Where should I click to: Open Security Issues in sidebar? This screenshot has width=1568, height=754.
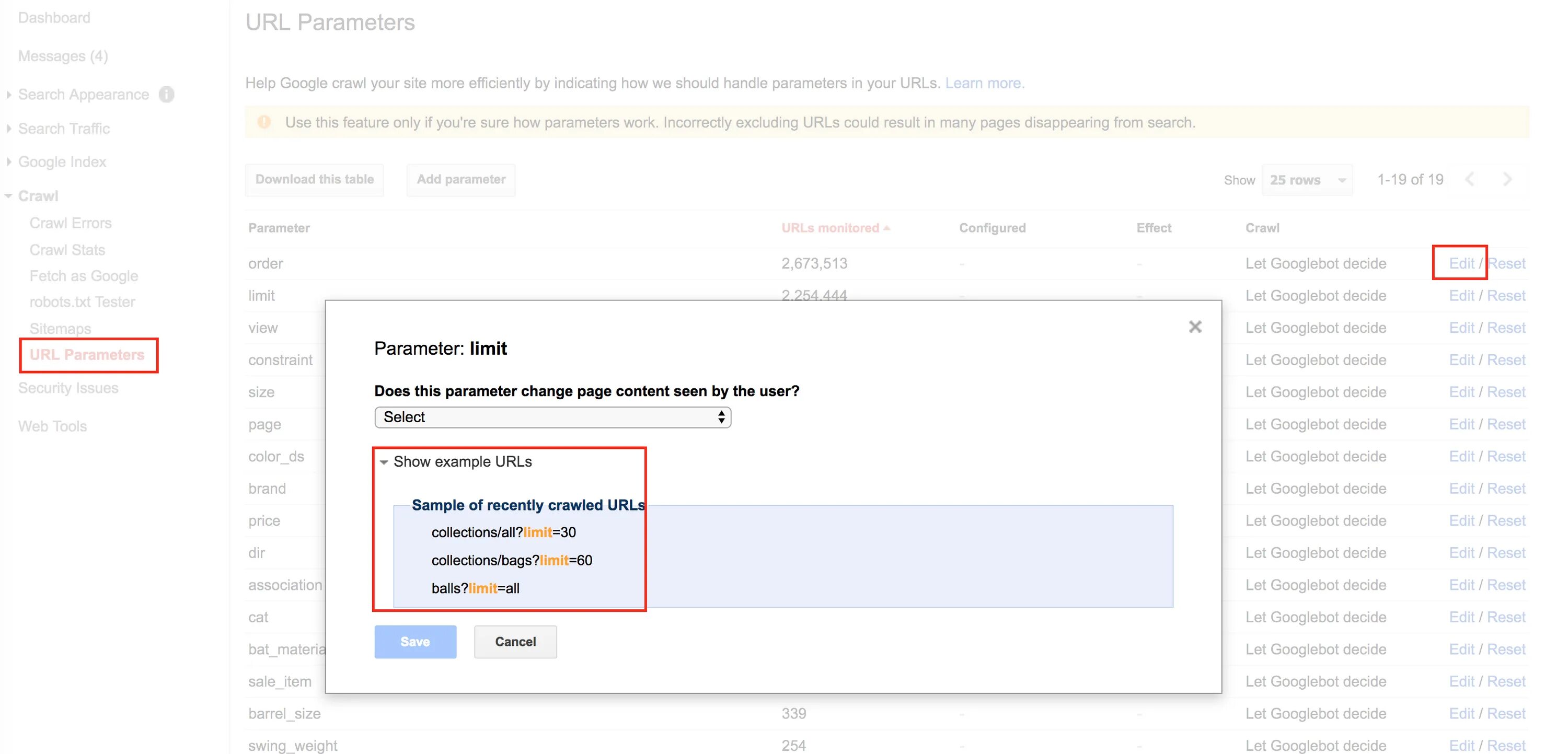[x=68, y=388]
